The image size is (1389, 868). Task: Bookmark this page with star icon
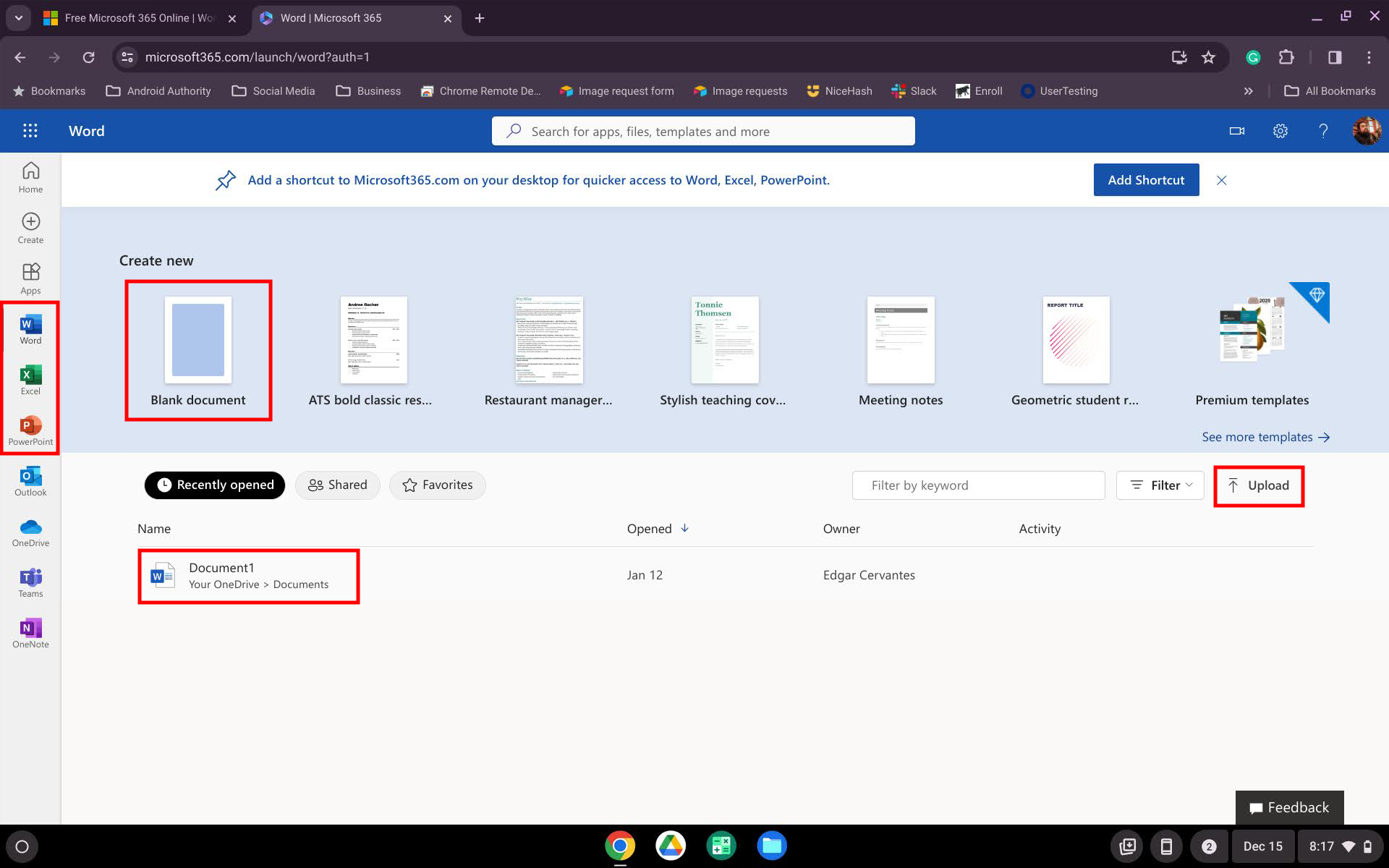(x=1208, y=57)
